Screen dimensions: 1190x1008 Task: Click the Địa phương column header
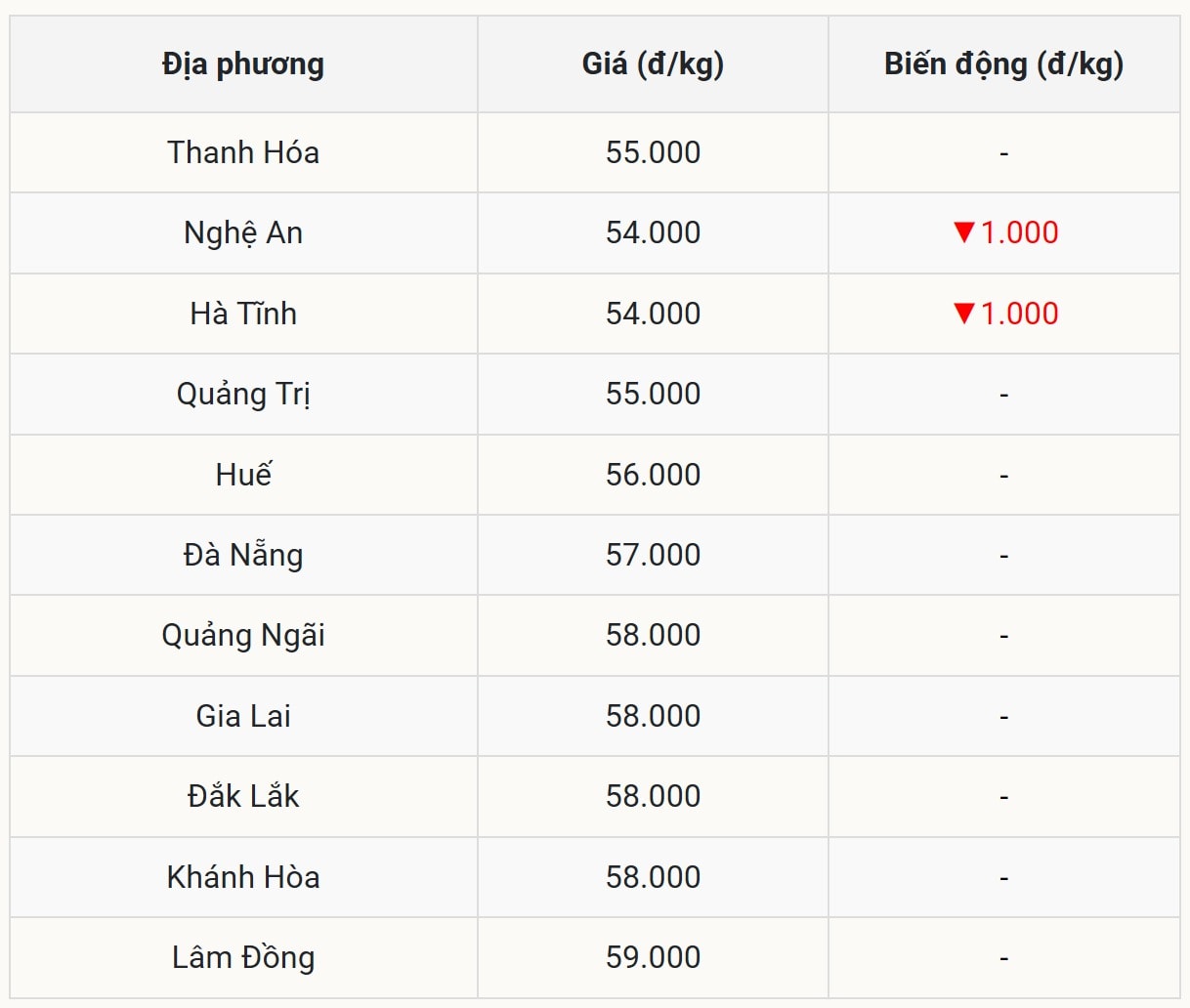[x=243, y=64]
